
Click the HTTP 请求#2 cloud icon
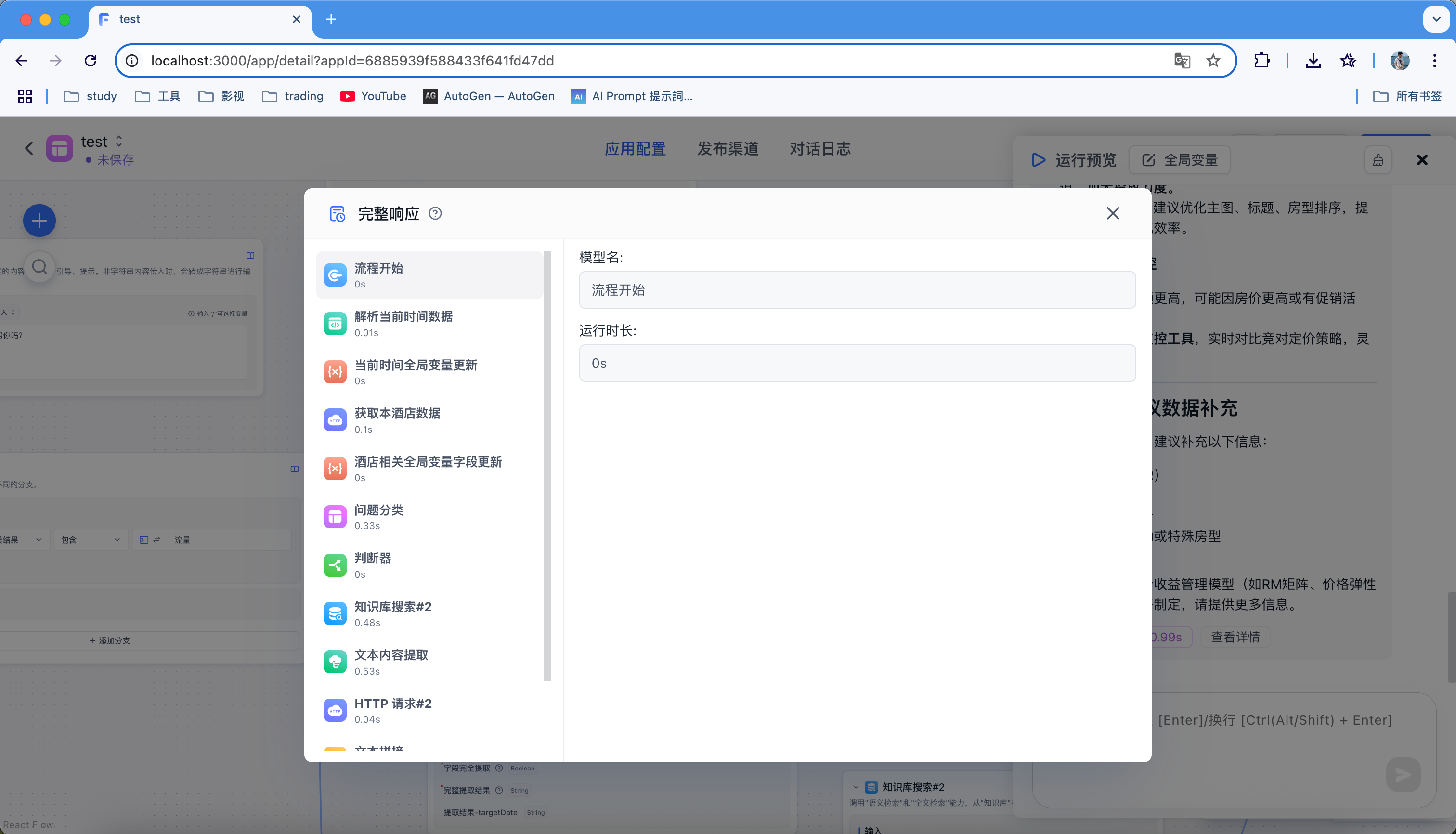[335, 710]
